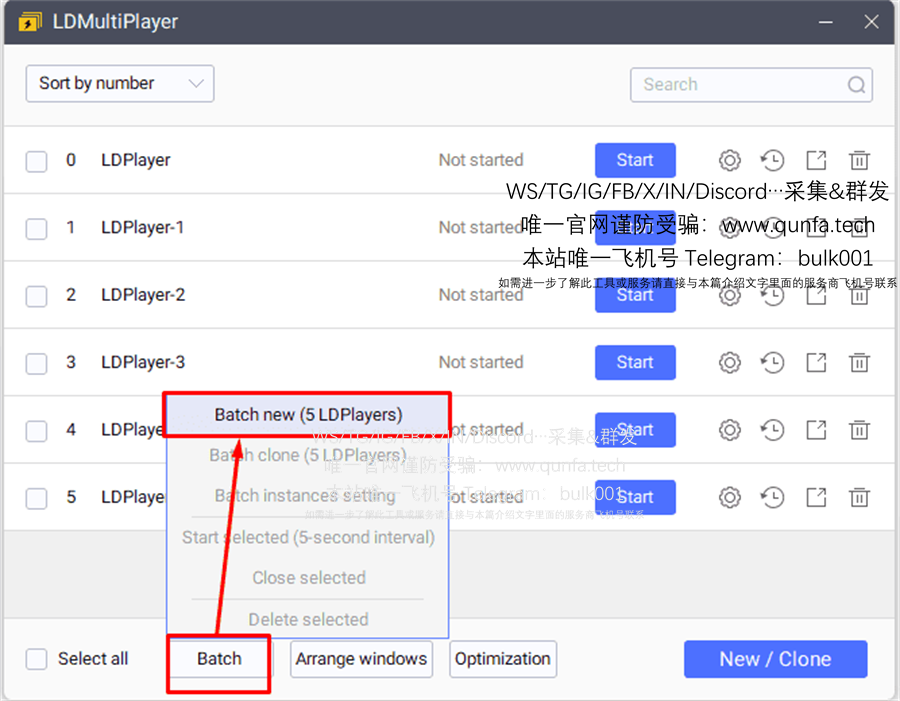Viewport: 900px width, 701px height.
Task: Delete instance 5 with trash icon
Action: (859, 497)
